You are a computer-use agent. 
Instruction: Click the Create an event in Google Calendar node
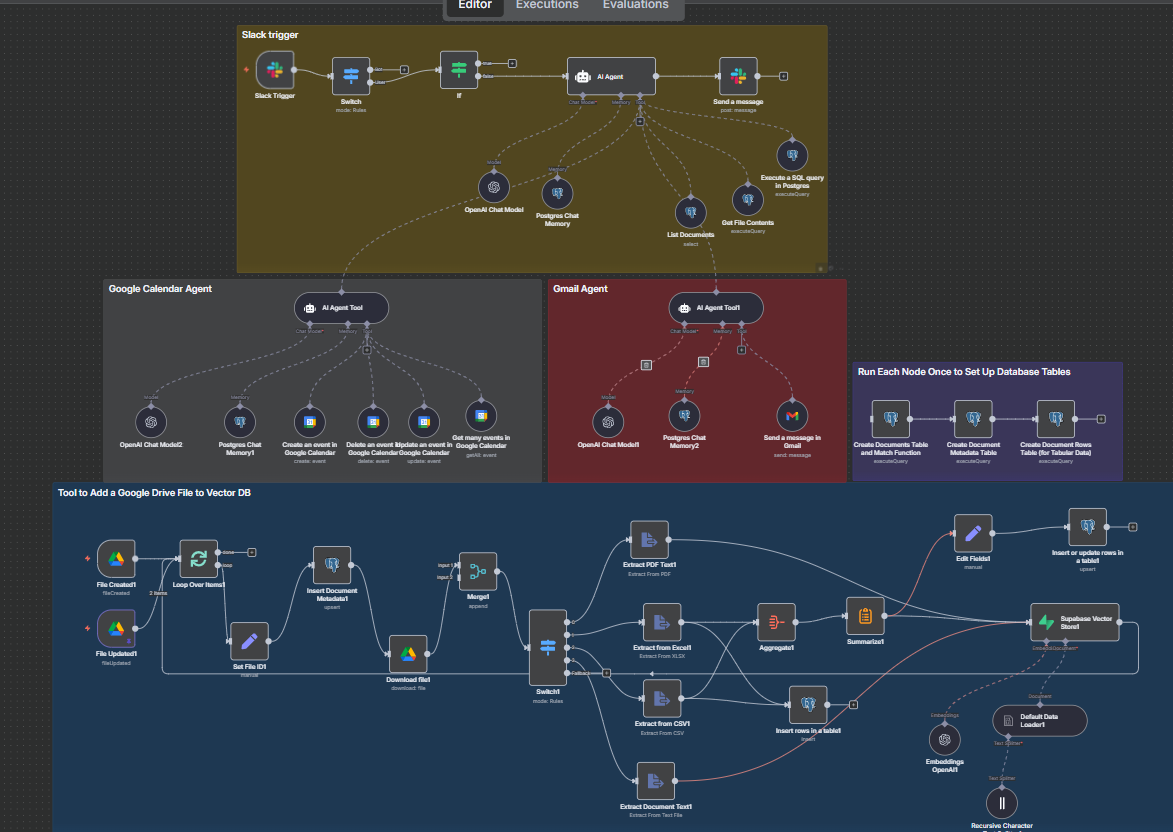coord(311,423)
